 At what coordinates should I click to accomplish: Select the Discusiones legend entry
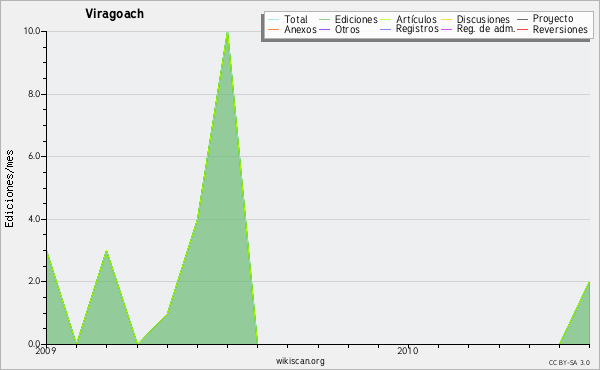click(x=483, y=19)
